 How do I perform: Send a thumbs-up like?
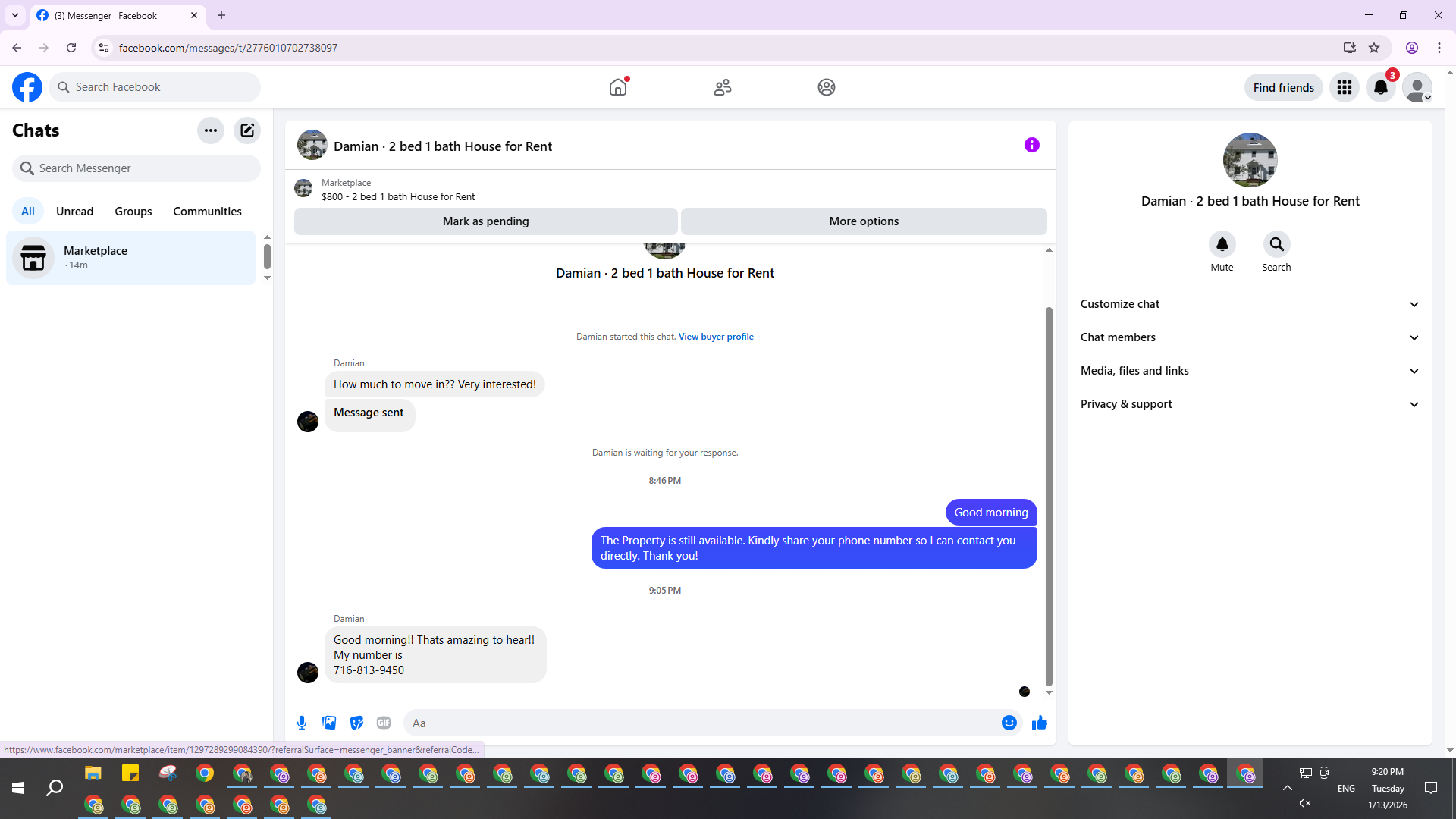pos(1039,723)
